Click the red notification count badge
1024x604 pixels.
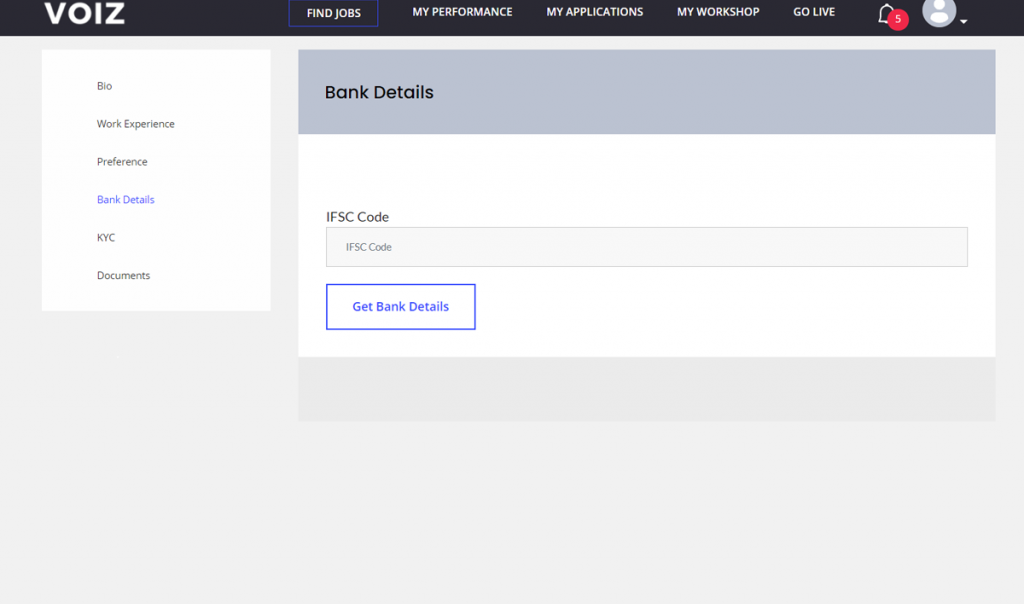[898, 20]
